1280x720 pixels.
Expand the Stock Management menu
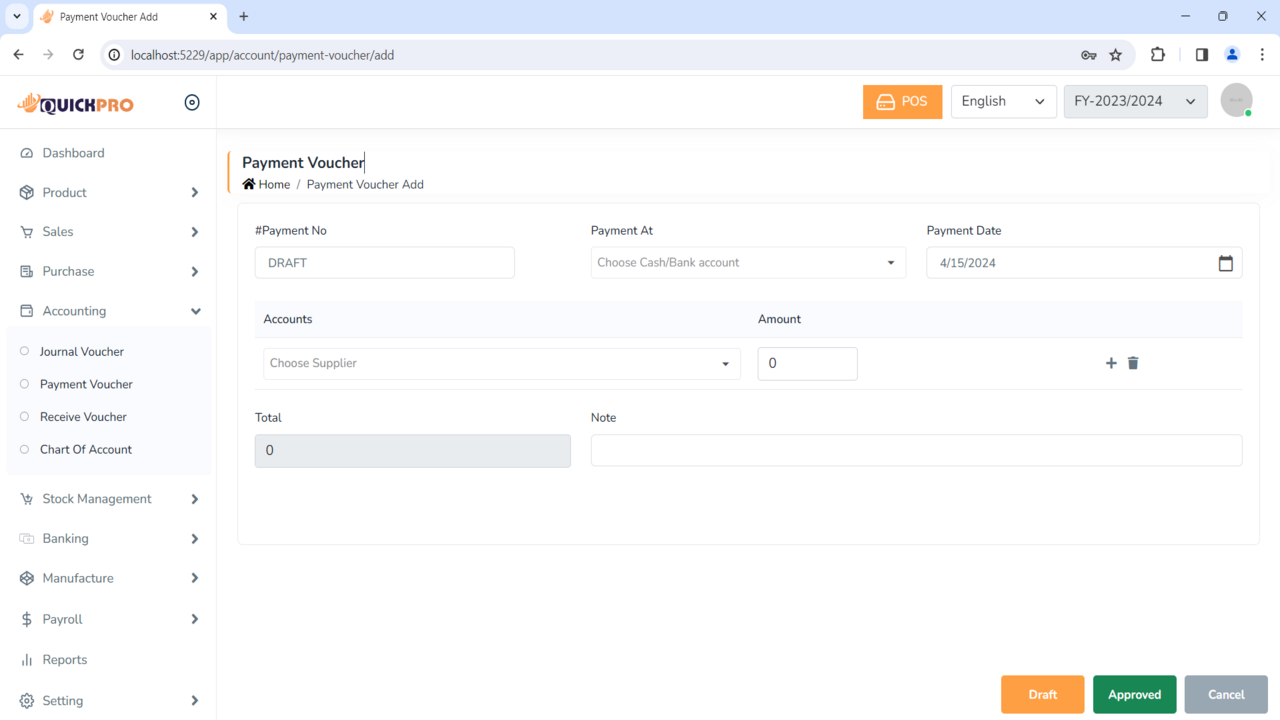pos(97,498)
